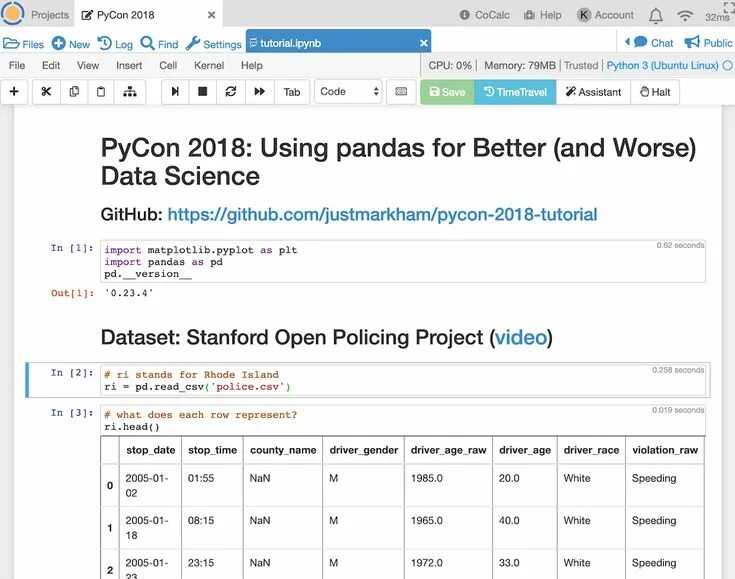Click the Public share button
Image resolution: width=735 pixels, height=579 pixels.
click(x=708, y=43)
